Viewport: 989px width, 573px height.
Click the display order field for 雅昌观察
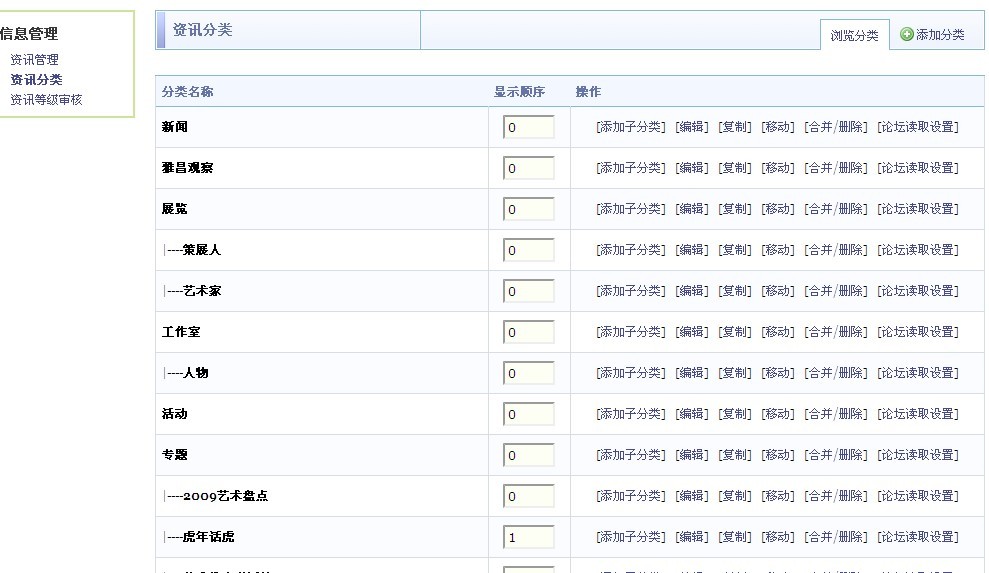point(529,168)
